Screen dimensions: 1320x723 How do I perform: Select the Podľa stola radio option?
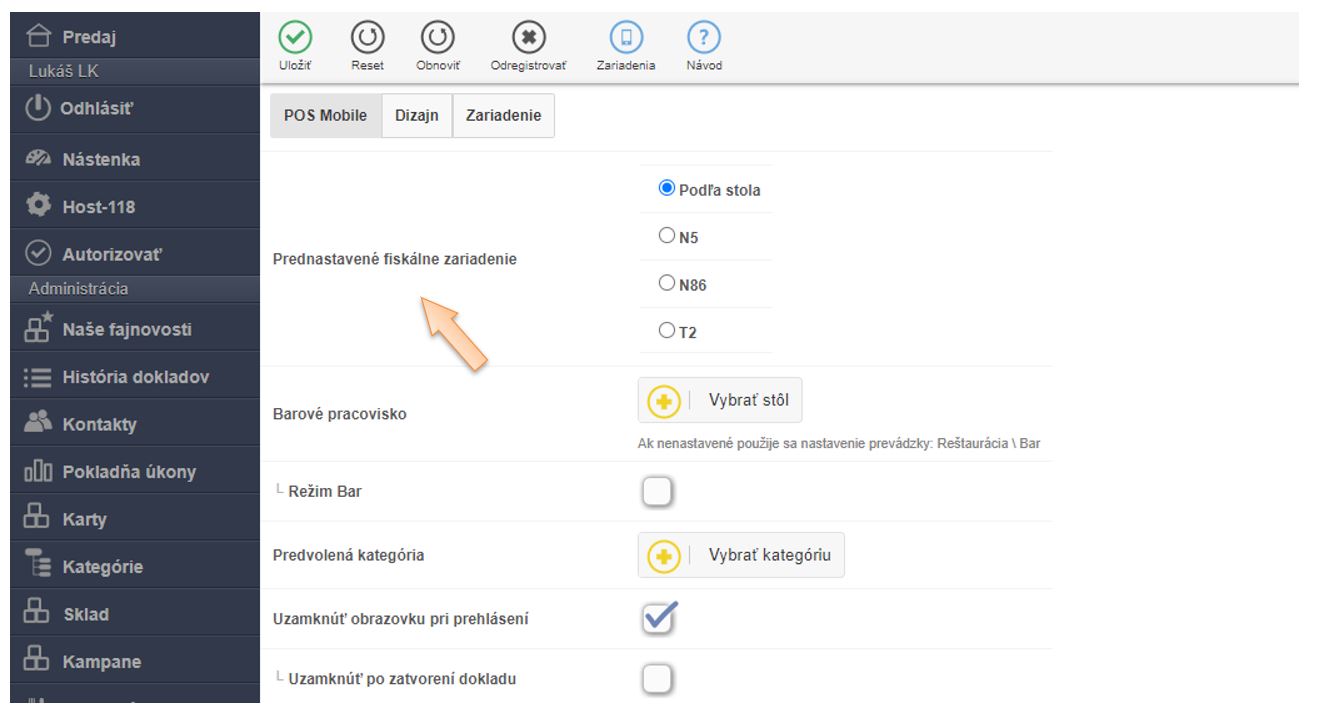pyautogui.click(x=667, y=189)
